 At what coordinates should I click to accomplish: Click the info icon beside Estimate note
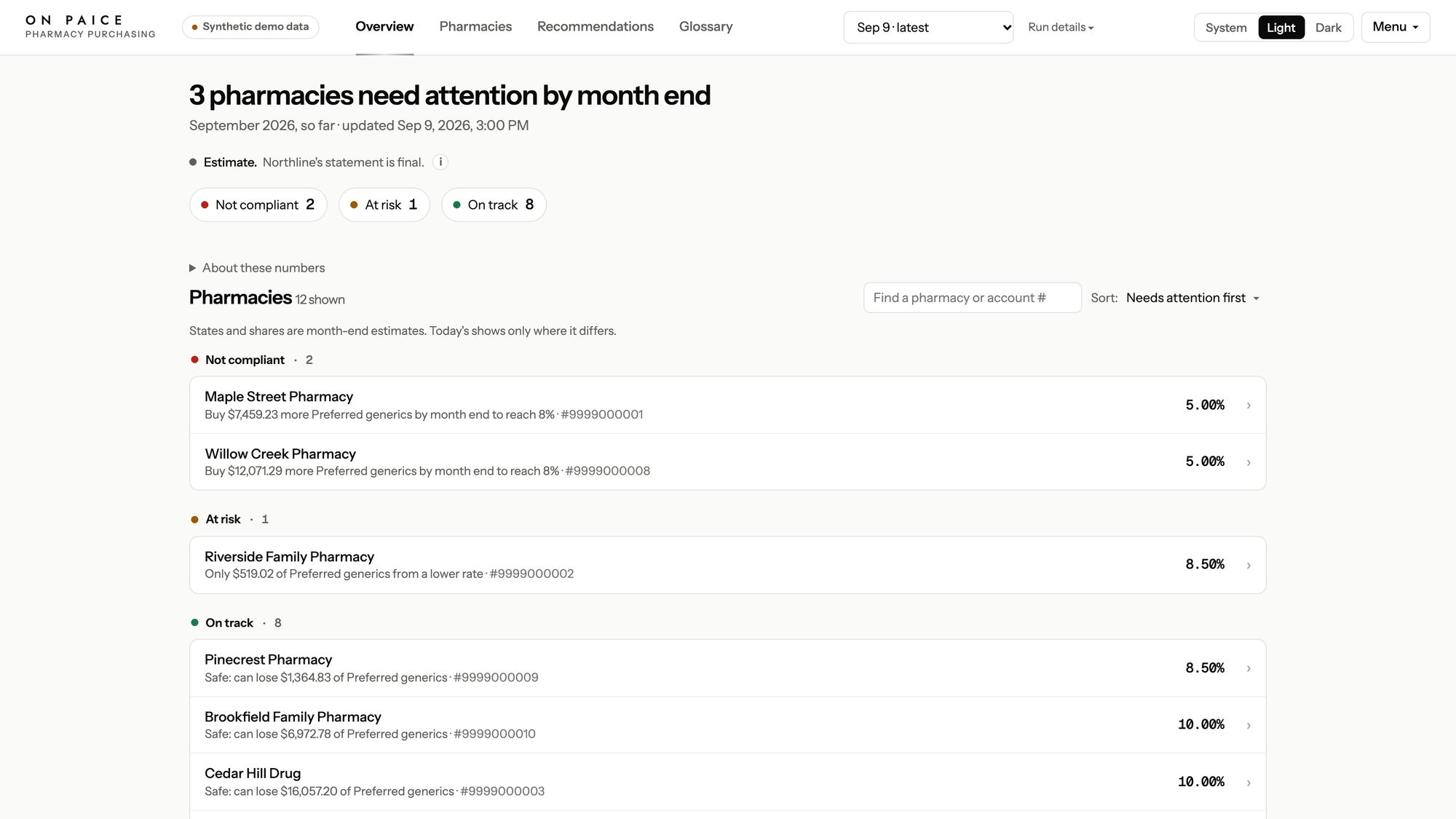(x=440, y=162)
